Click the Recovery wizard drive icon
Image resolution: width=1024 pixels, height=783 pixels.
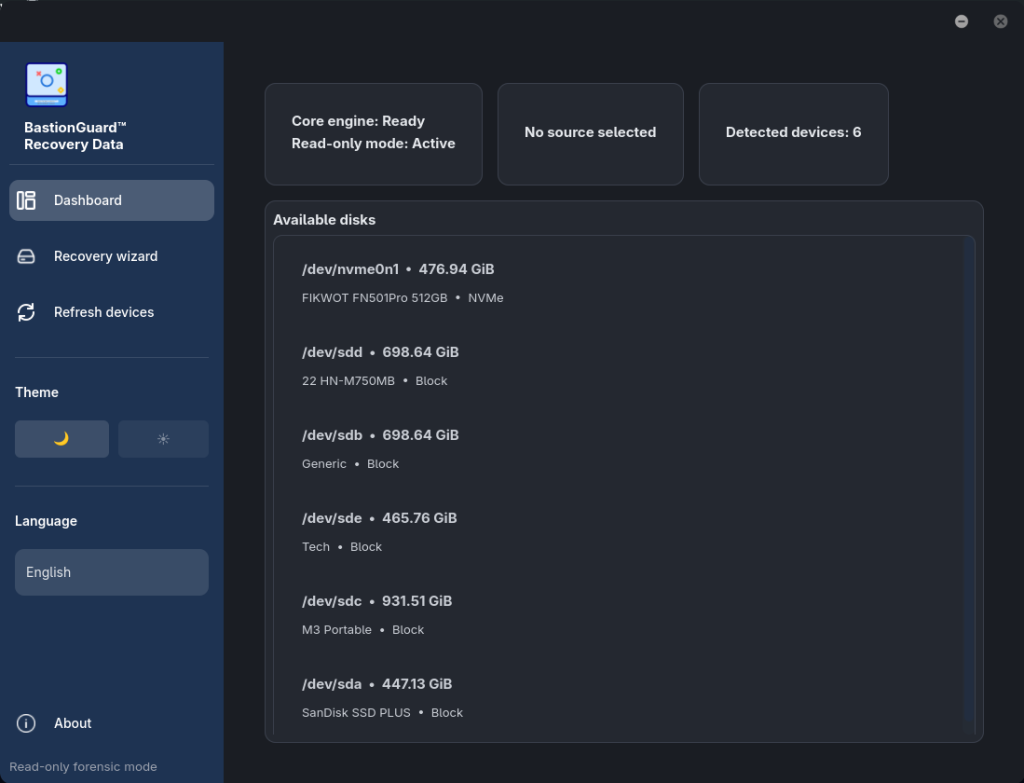26,256
